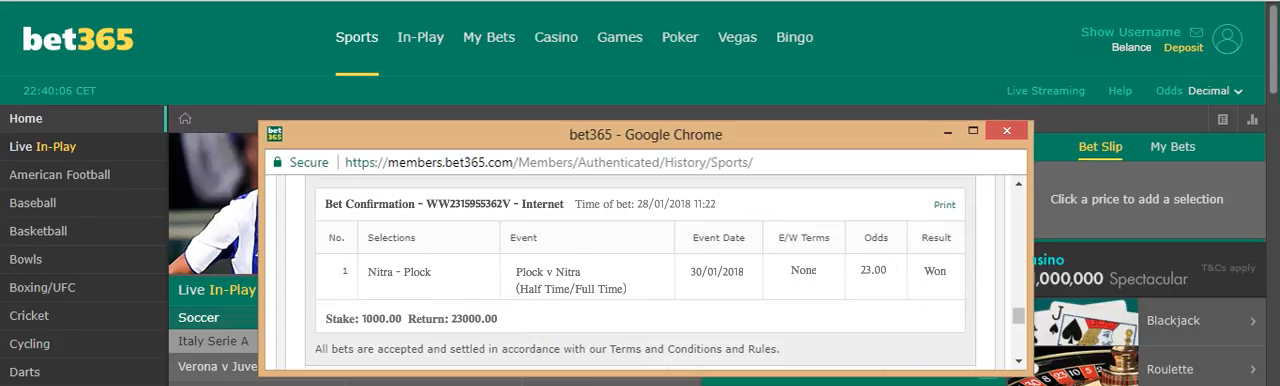Image resolution: width=1280 pixels, height=386 pixels.
Task: Expand the Odds Decimal dropdown
Action: (x=1199, y=91)
